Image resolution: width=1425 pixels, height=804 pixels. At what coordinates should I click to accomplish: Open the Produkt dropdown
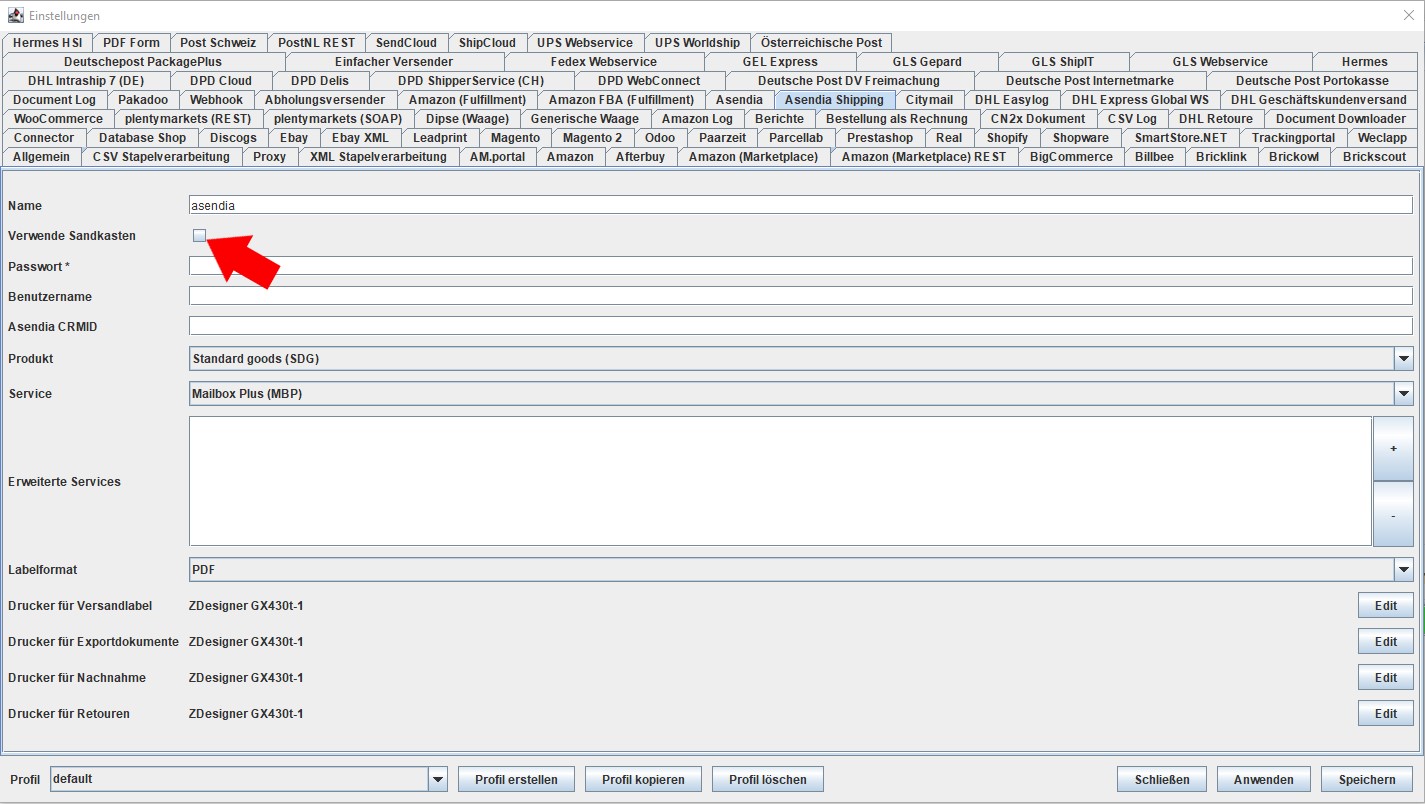[1404, 359]
